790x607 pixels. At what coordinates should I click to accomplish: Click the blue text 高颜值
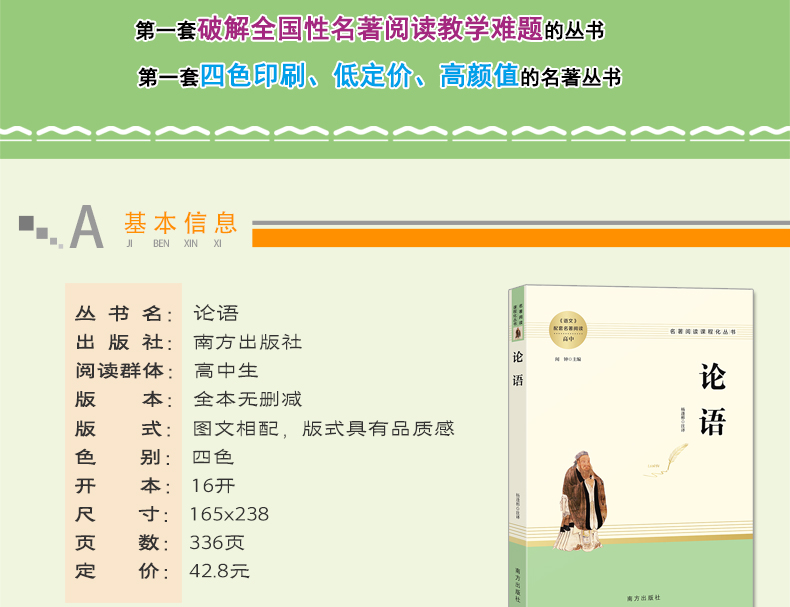point(479,76)
